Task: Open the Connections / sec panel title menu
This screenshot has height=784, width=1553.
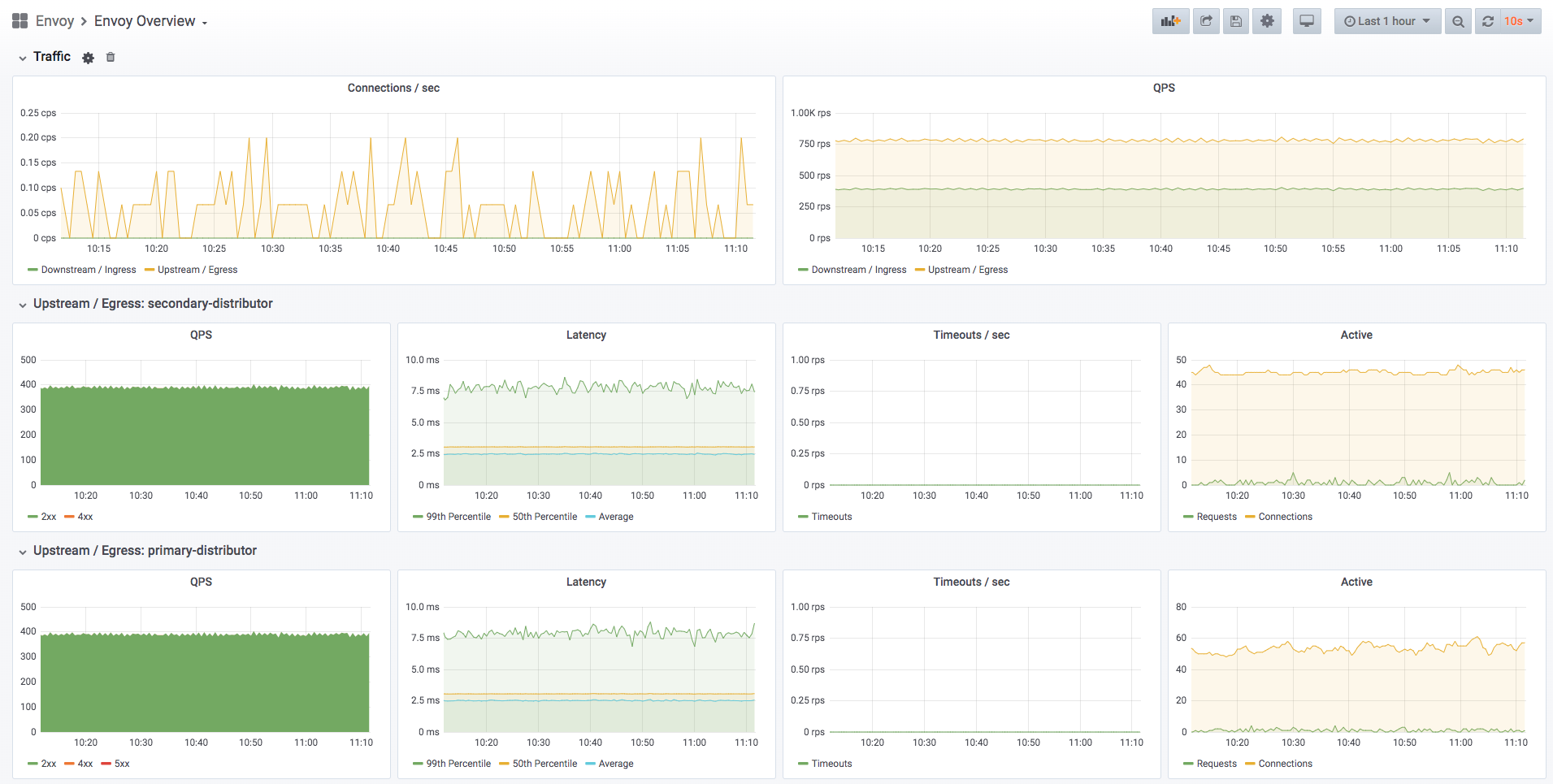Action: coord(393,88)
